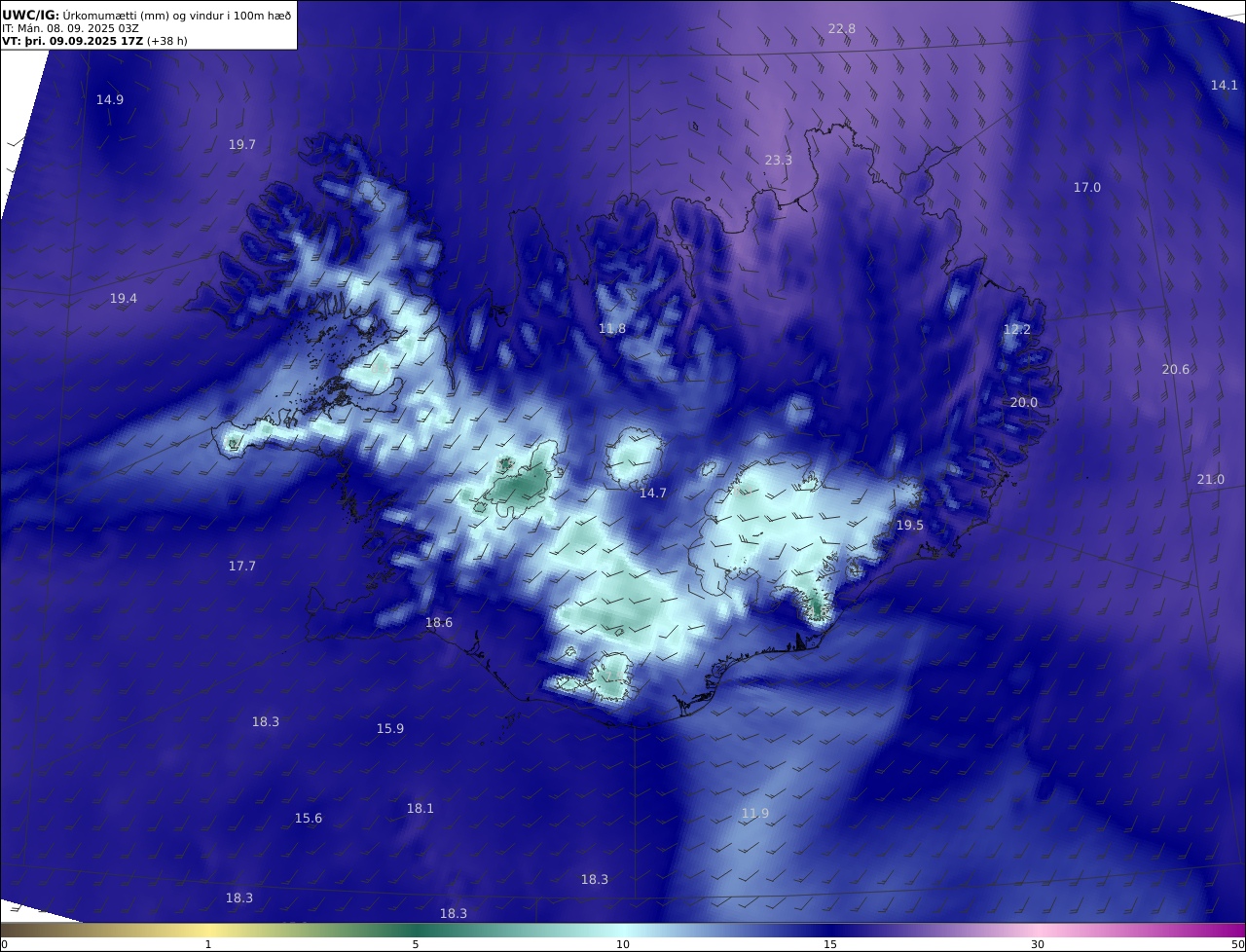Click the value 23.3 on the map

pos(778,160)
